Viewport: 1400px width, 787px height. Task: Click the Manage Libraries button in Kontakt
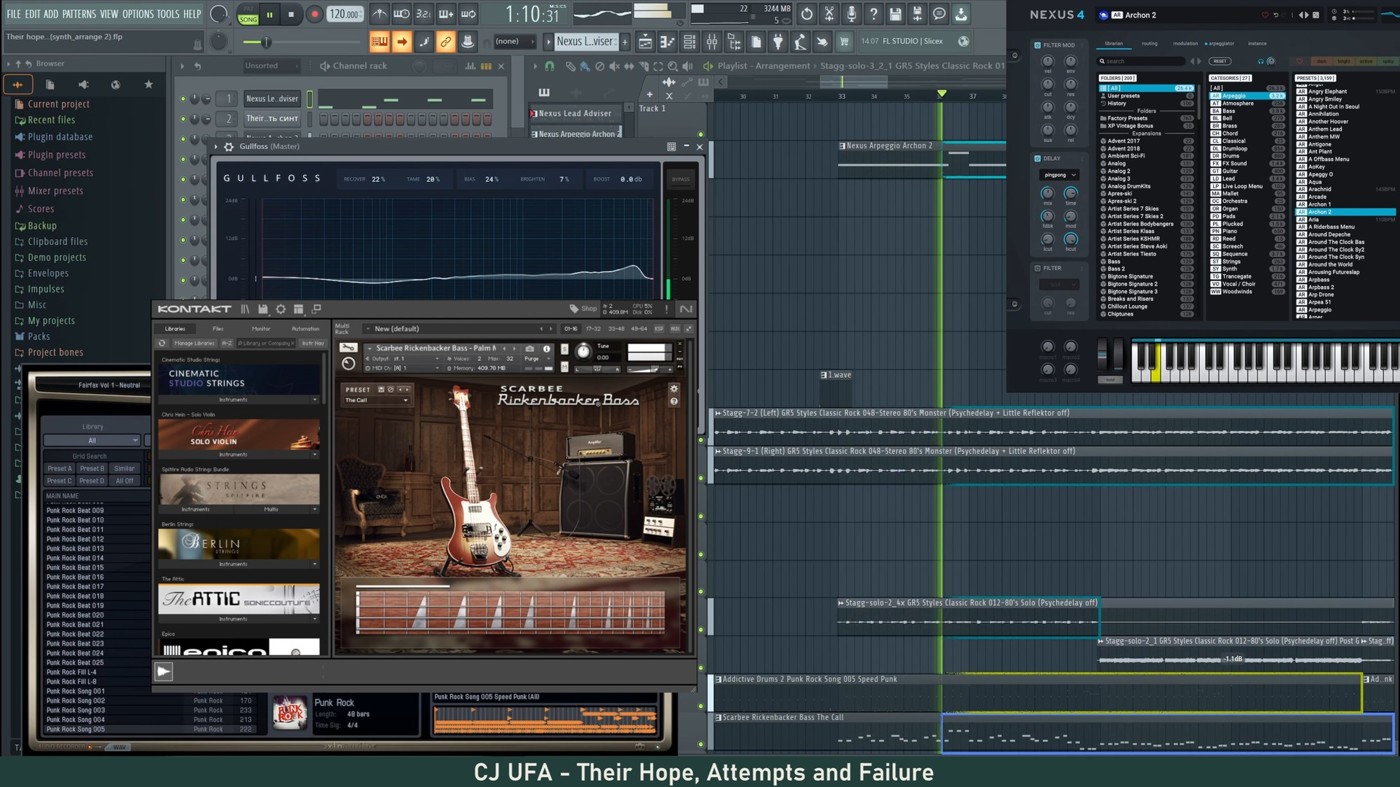194,343
